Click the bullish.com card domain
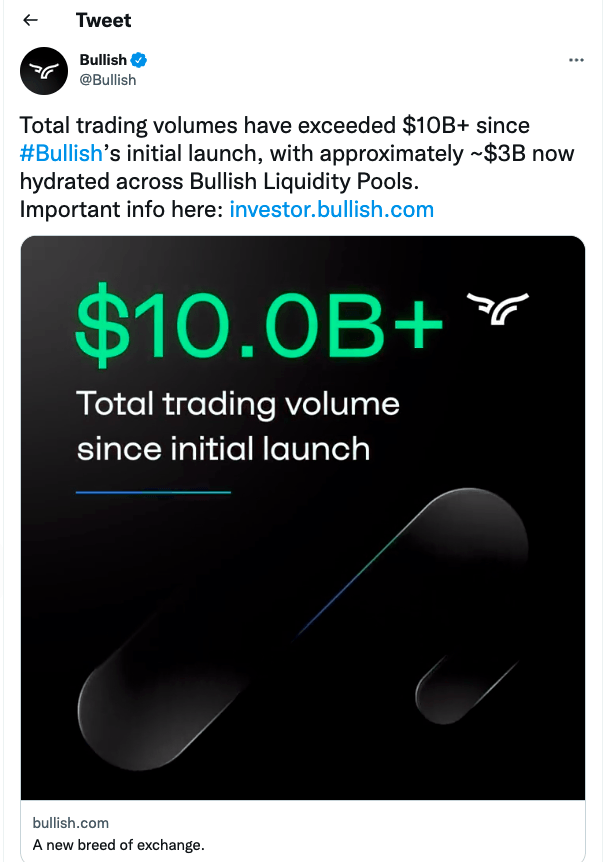 70,823
